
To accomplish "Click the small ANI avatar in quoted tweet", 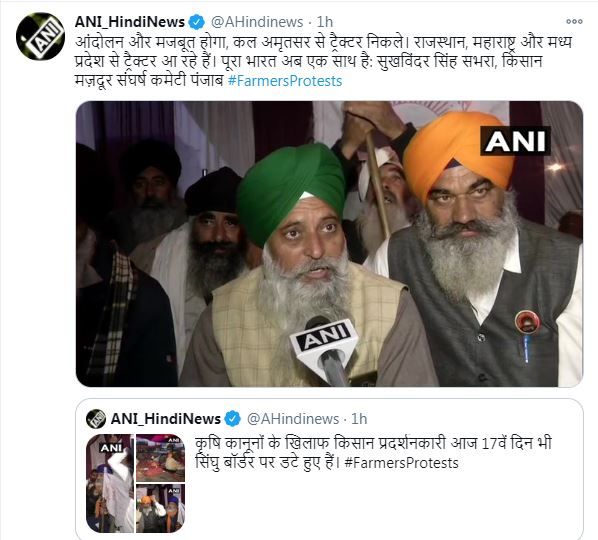I will click(x=96, y=419).
